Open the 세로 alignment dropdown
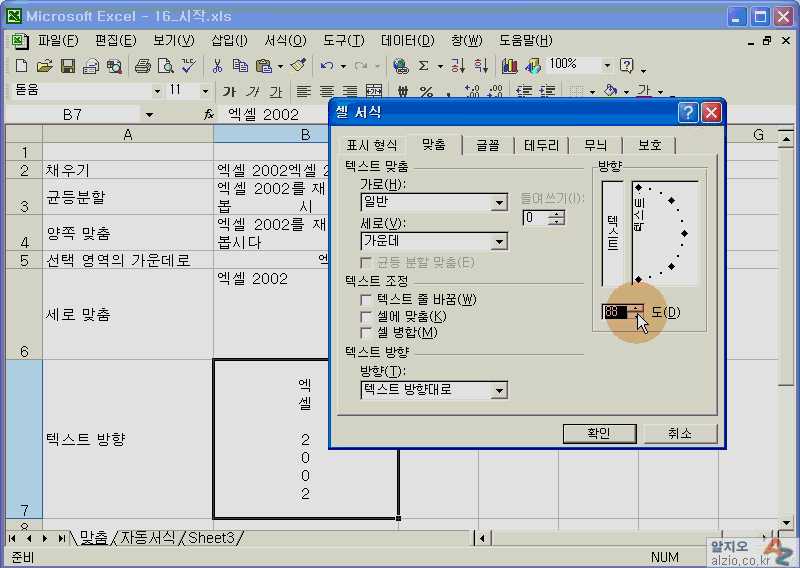The width and height of the screenshot is (800, 568). [499, 241]
